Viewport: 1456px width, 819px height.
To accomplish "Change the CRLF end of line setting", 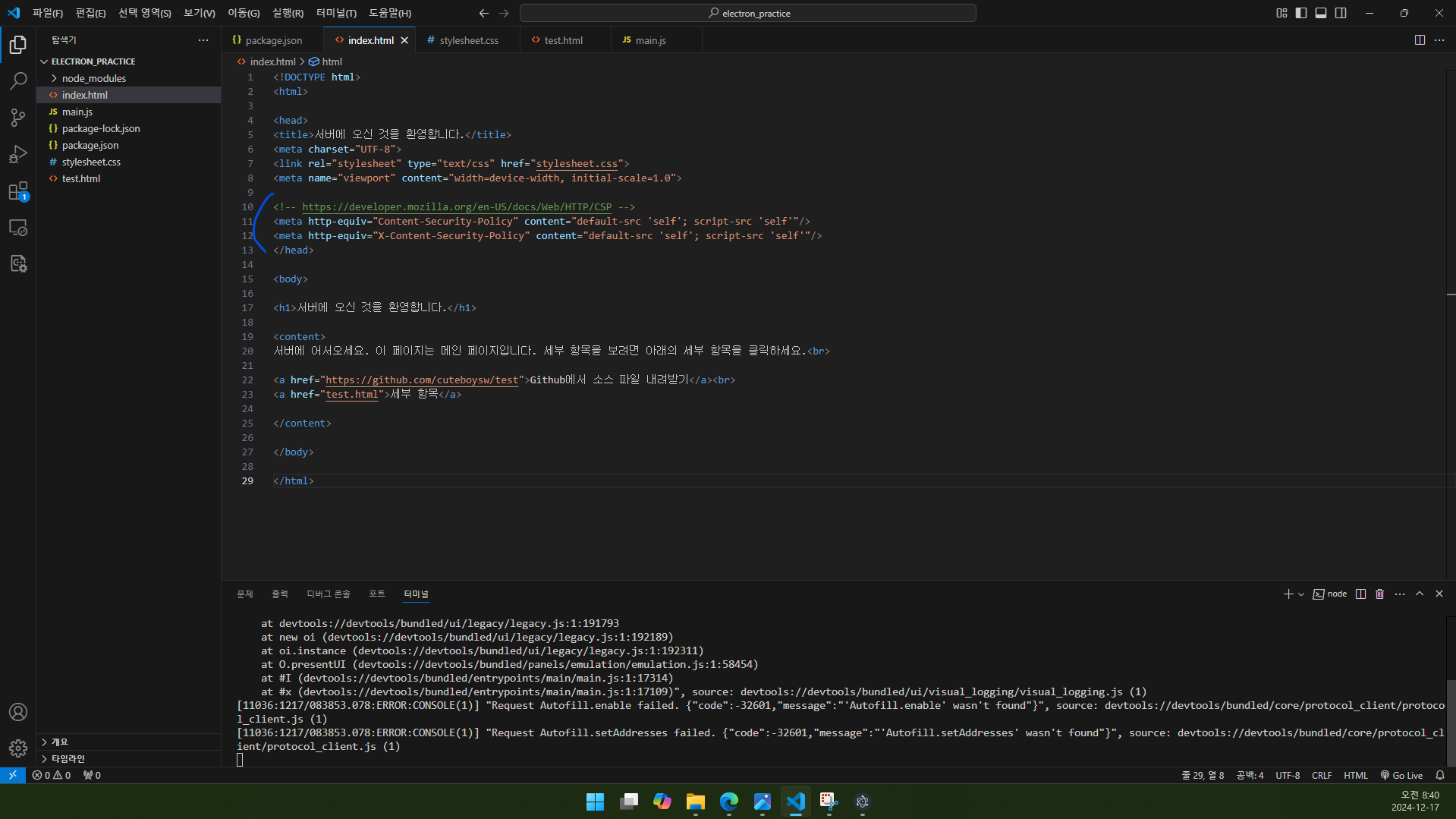I will [1322, 775].
